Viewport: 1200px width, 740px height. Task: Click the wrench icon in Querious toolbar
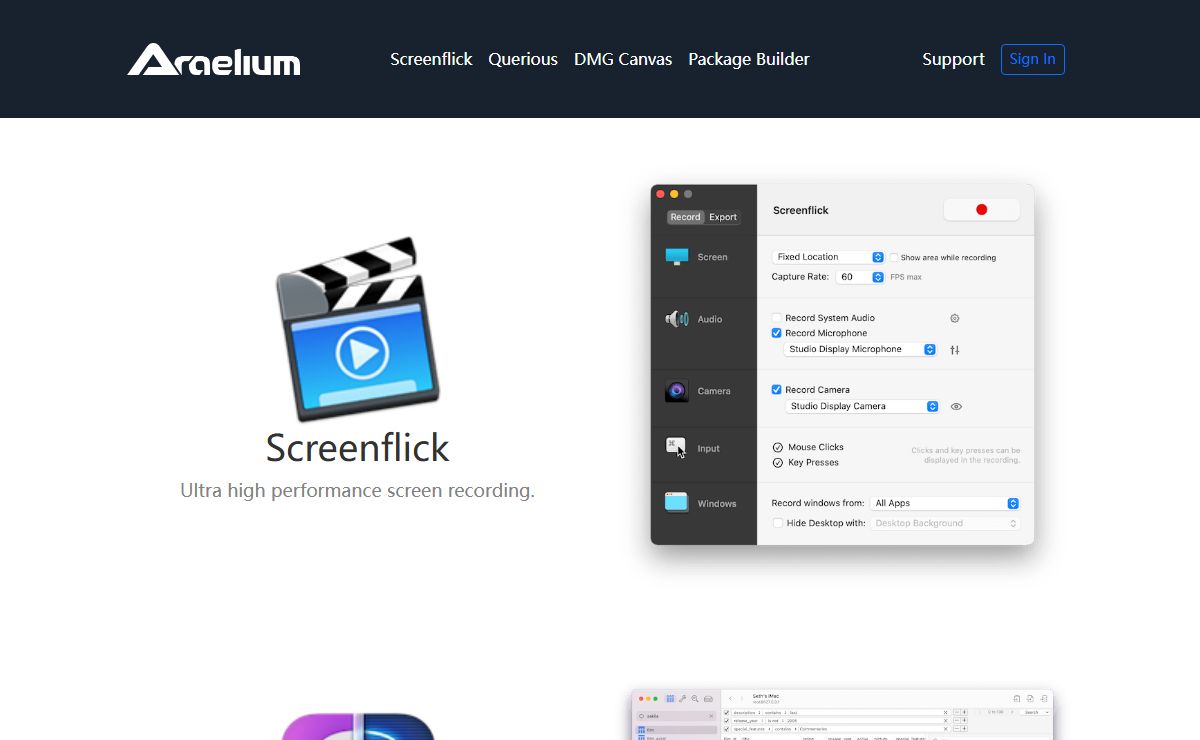(x=683, y=698)
